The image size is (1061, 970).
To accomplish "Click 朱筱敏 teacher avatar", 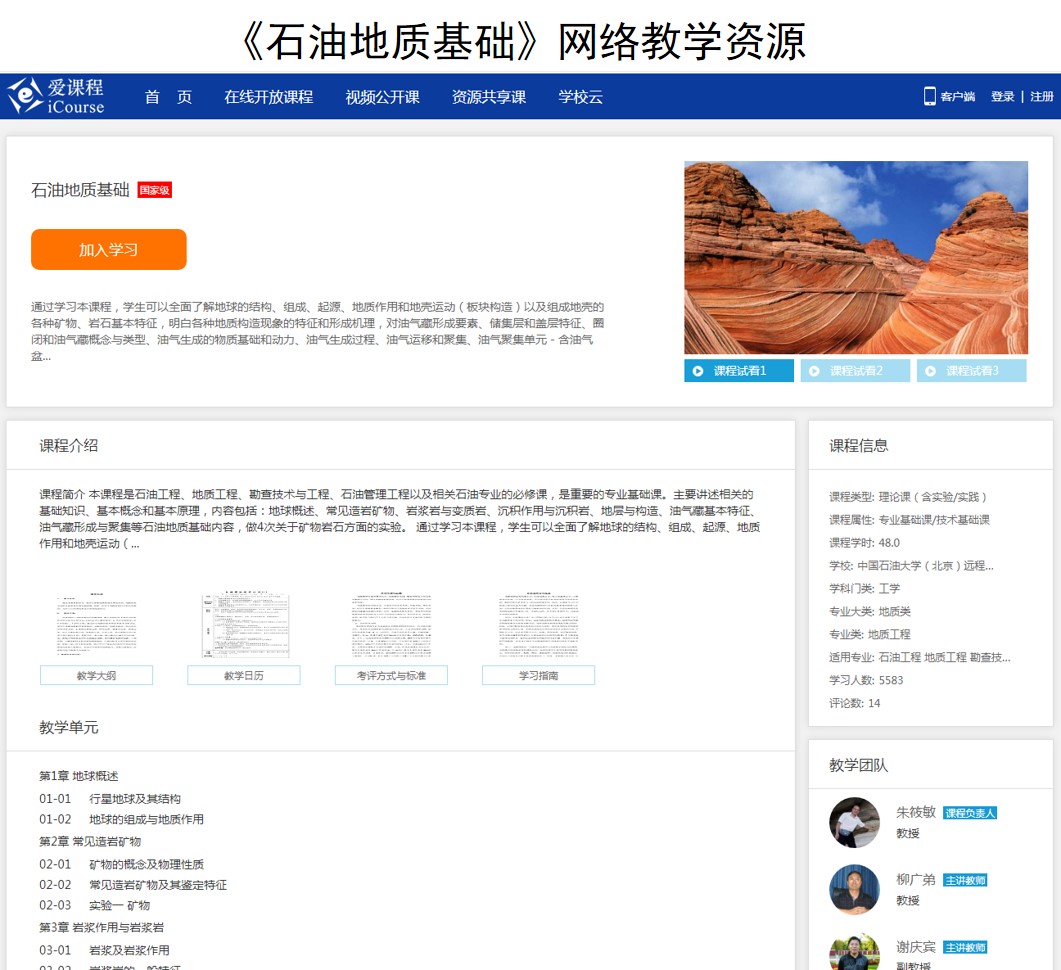I will point(854,822).
